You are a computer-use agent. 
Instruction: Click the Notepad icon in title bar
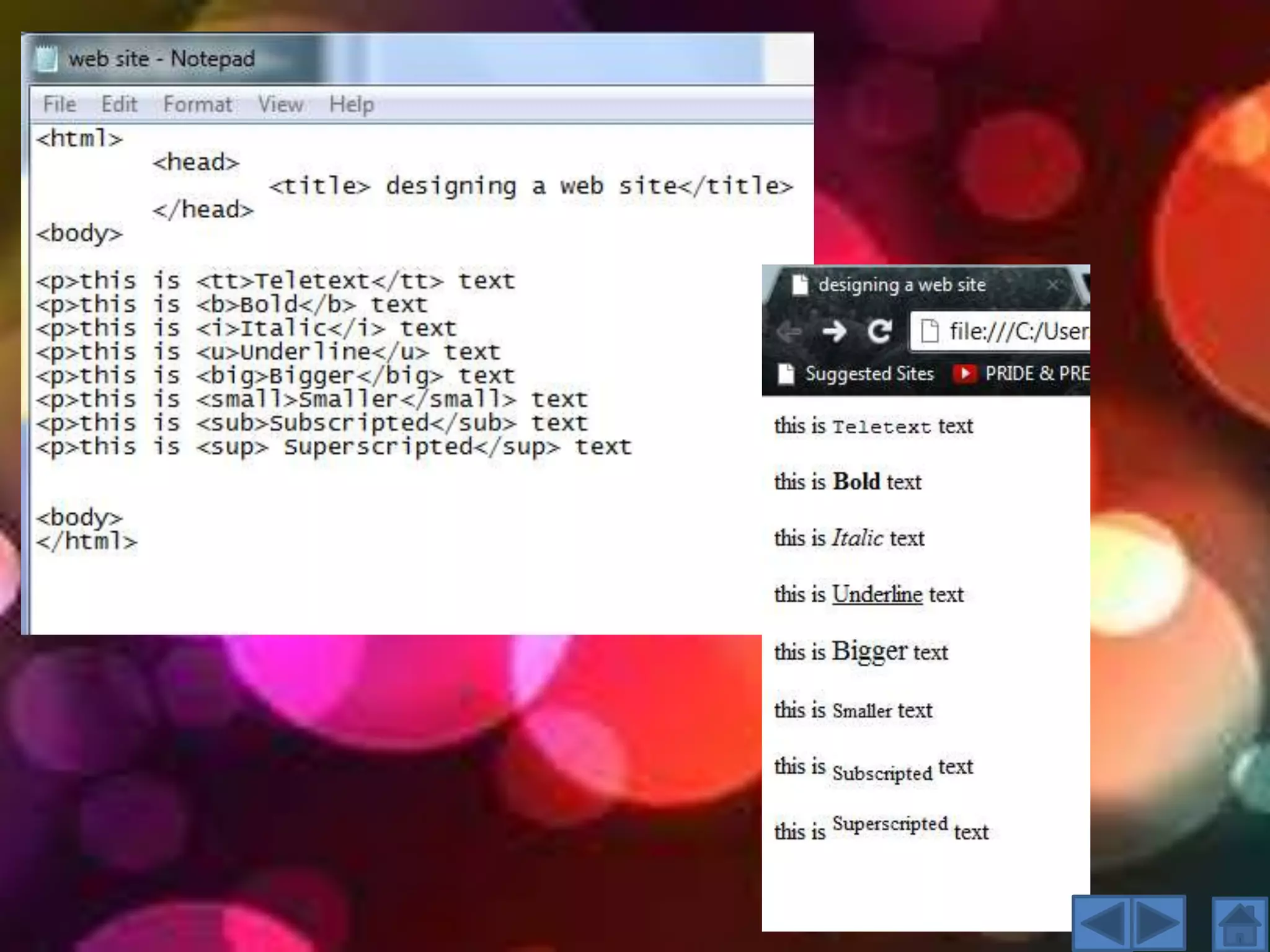click(46, 59)
